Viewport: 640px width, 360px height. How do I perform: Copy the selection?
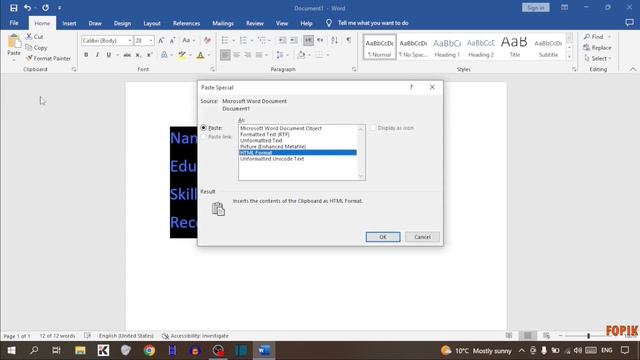(x=36, y=48)
